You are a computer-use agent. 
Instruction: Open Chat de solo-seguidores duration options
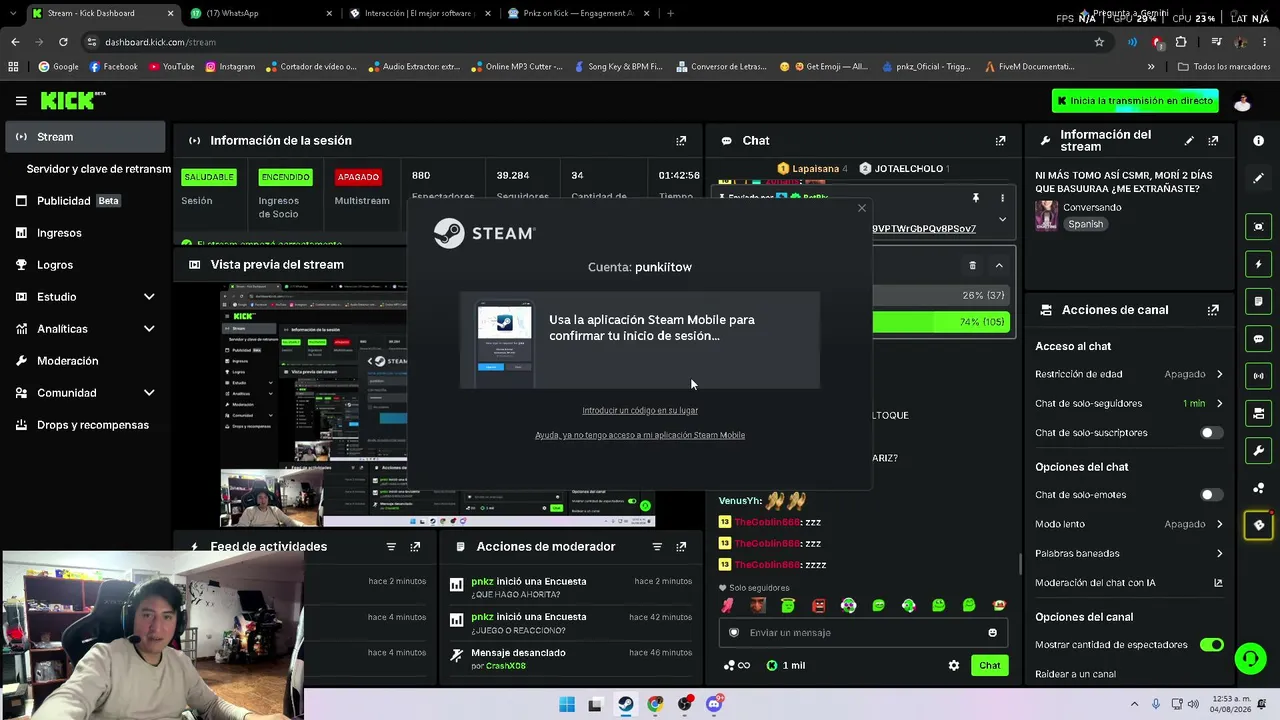[1129, 403]
